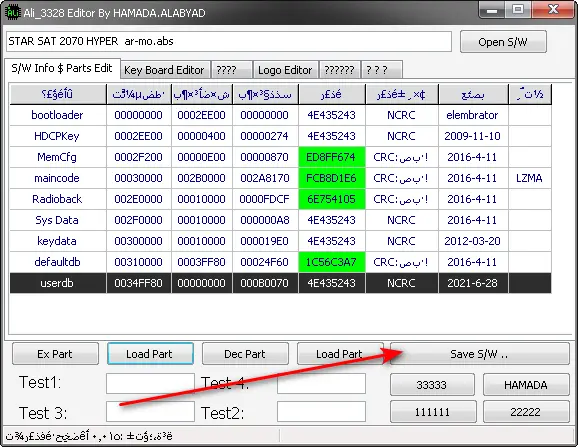Click date 2009-11-10 in HDCPKey row
The width and height of the screenshot is (578, 447).
[473, 136]
